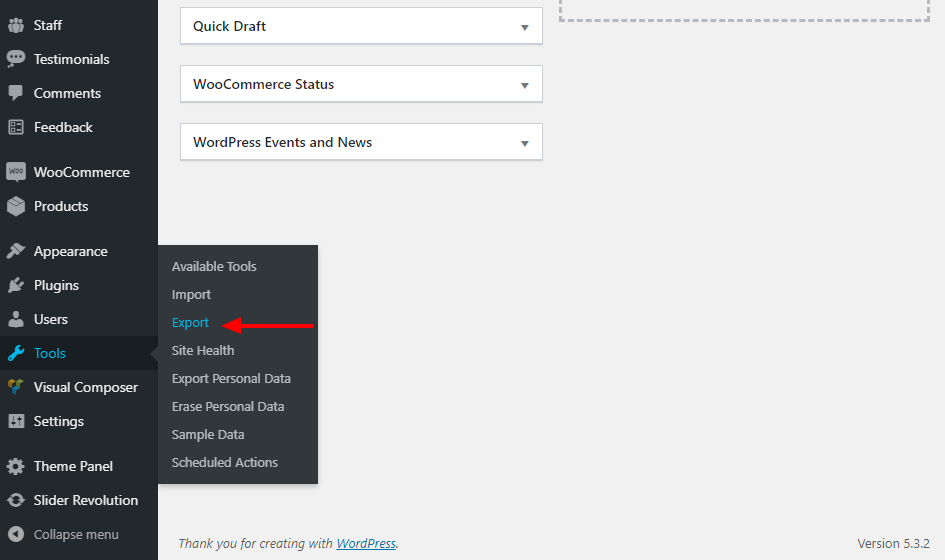
Task: Click the WooCommerce Woo logo icon
Action: (16, 172)
